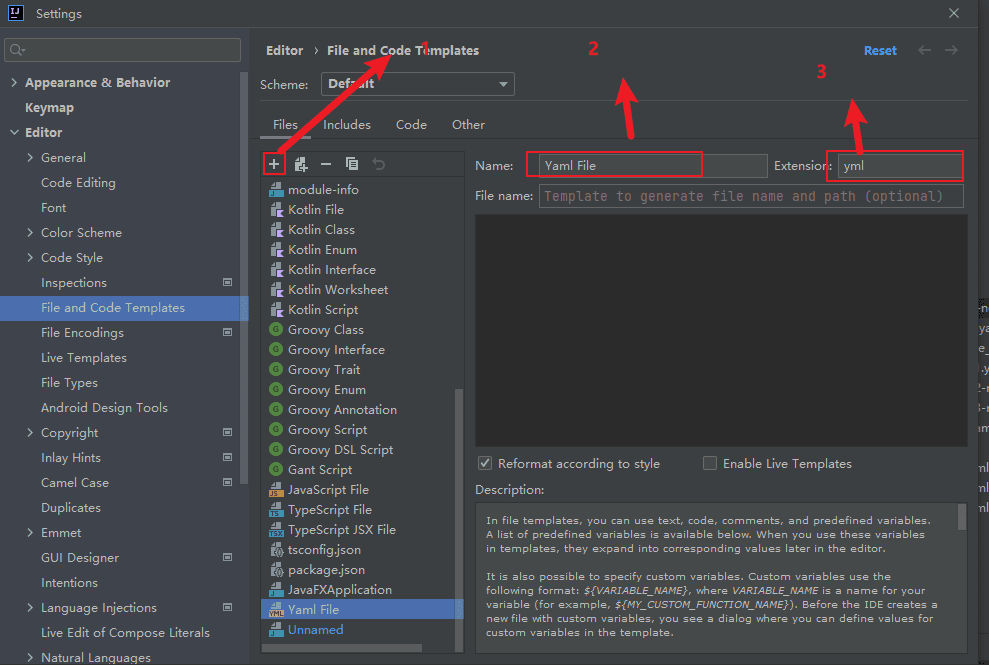Click the File name input field
Viewport: 989px width, 665px height.
click(751, 196)
